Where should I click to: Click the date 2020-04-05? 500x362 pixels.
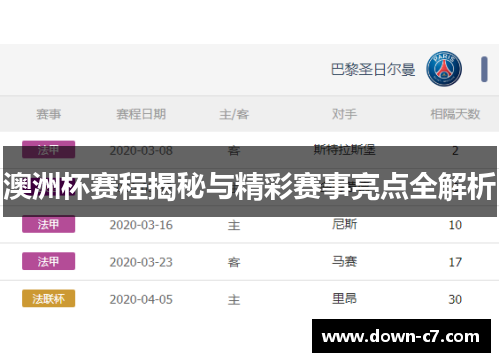[x=141, y=300]
